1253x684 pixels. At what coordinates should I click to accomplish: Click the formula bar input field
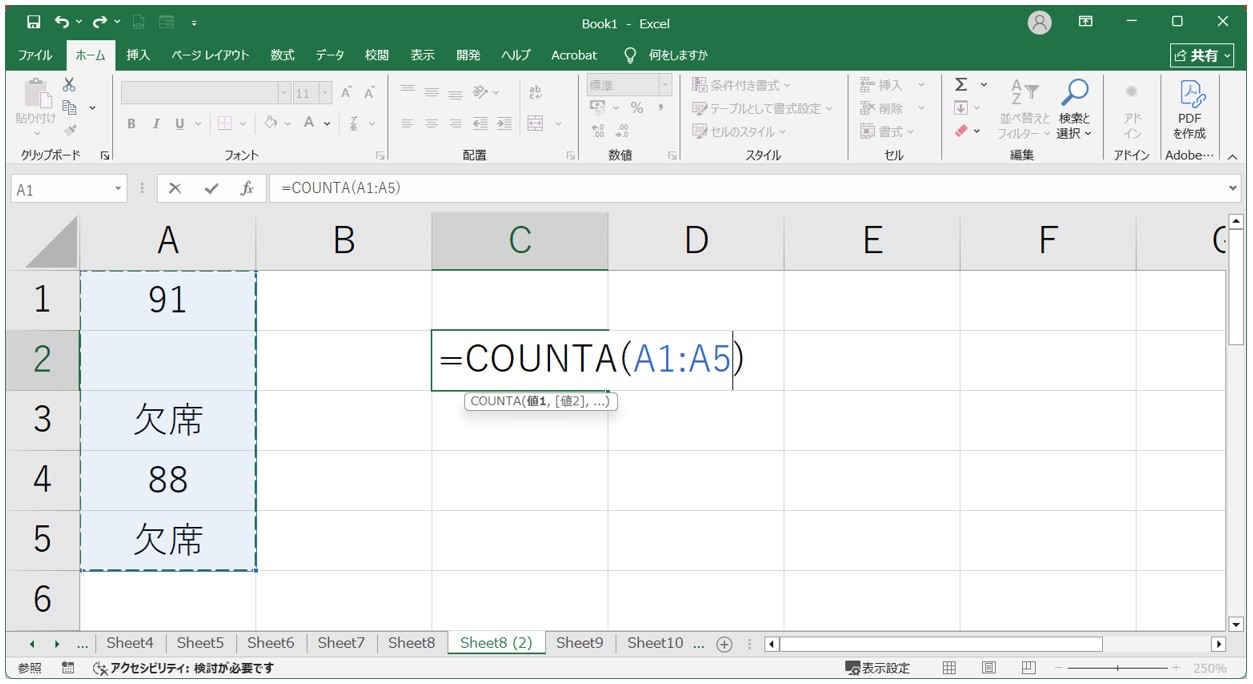(x=745, y=188)
